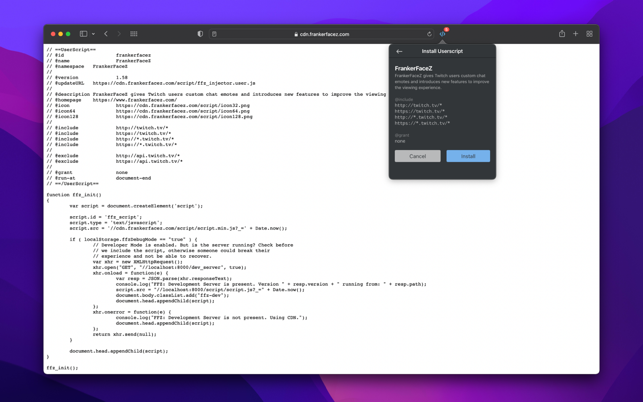This screenshot has width=643, height=402.
Task: Toggle the Safari sidebar
Action: point(83,34)
